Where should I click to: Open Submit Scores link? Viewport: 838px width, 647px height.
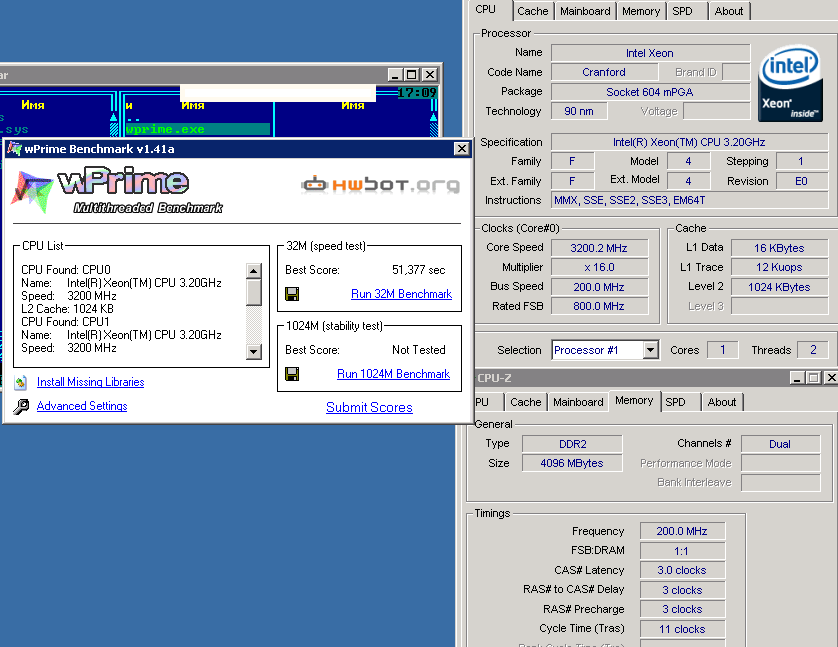(x=369, y=407)
